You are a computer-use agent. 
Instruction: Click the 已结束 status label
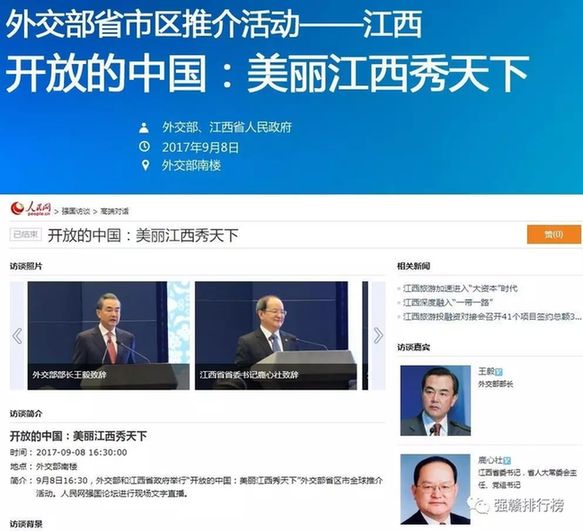(26, 234)
